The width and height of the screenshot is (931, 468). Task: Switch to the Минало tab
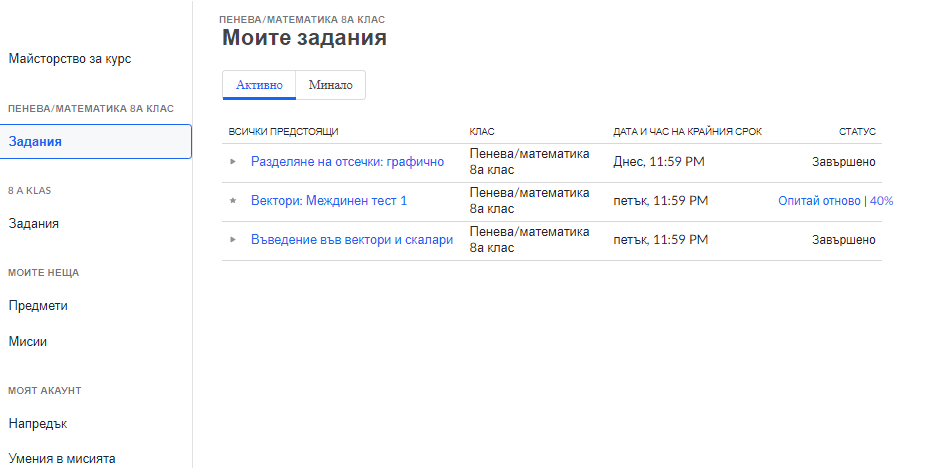click(330, 85)
